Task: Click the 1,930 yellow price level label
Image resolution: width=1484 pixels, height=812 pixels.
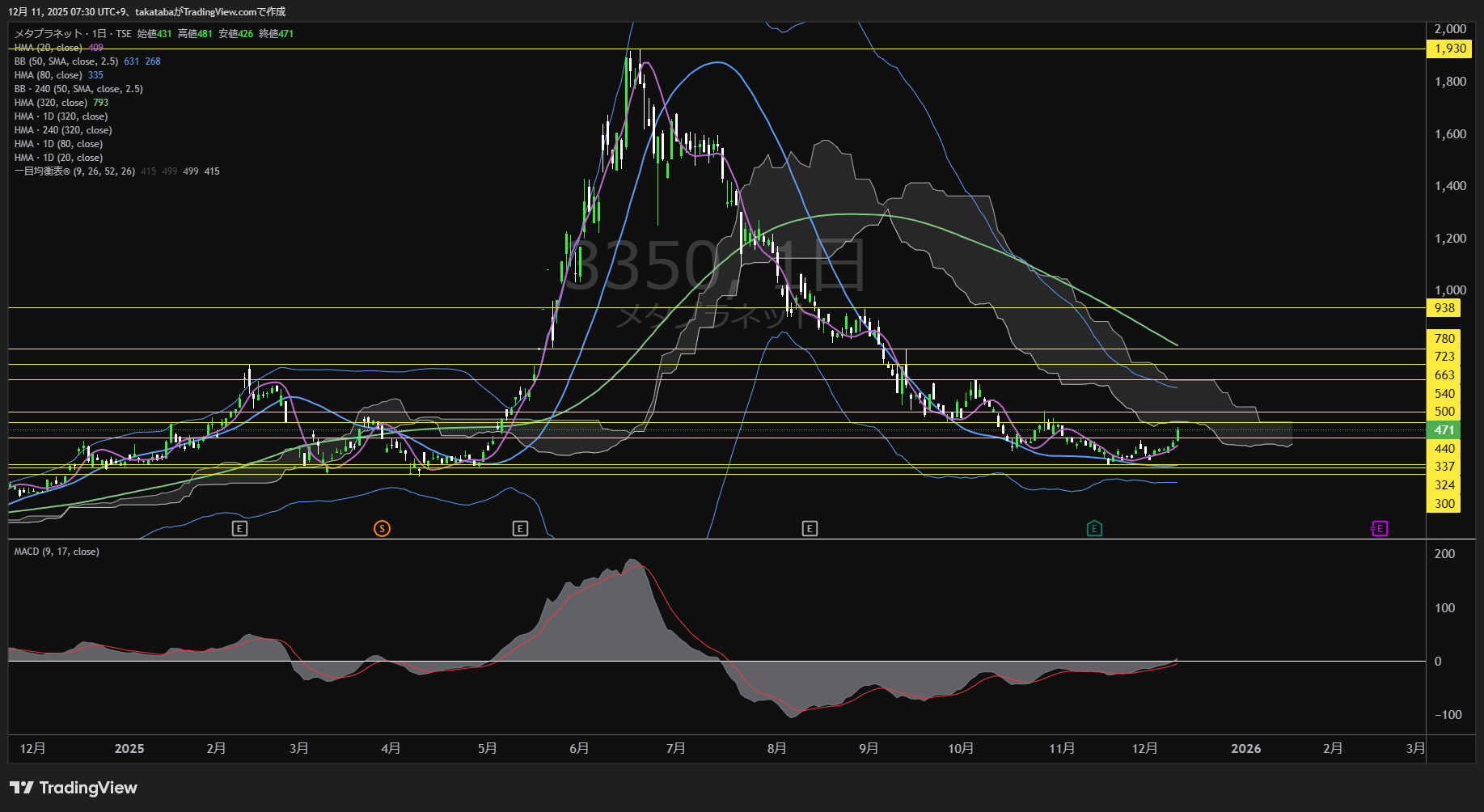Action: click(1450, 49)
